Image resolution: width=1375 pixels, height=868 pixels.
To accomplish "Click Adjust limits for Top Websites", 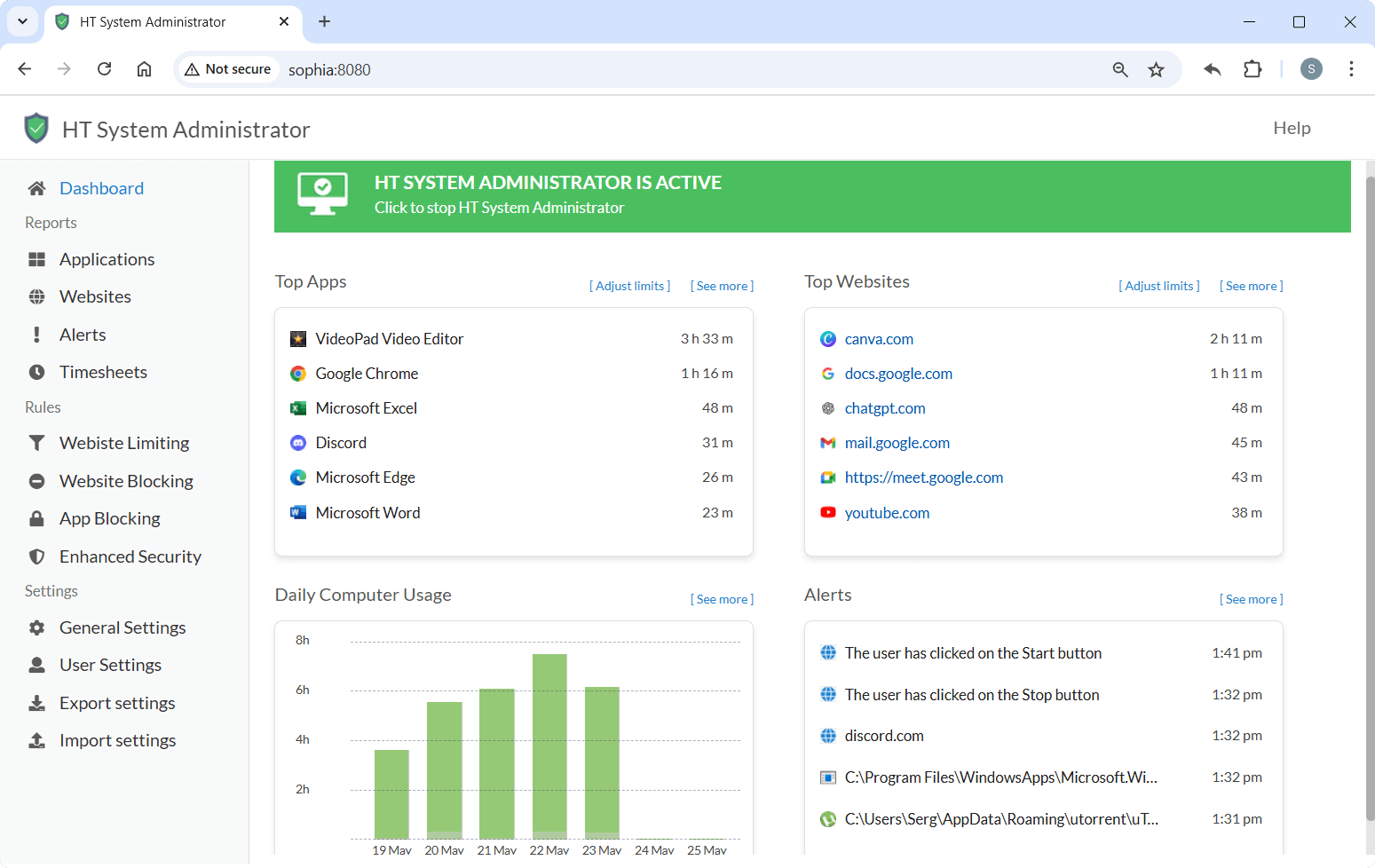I will click(x=1159, y=286).
